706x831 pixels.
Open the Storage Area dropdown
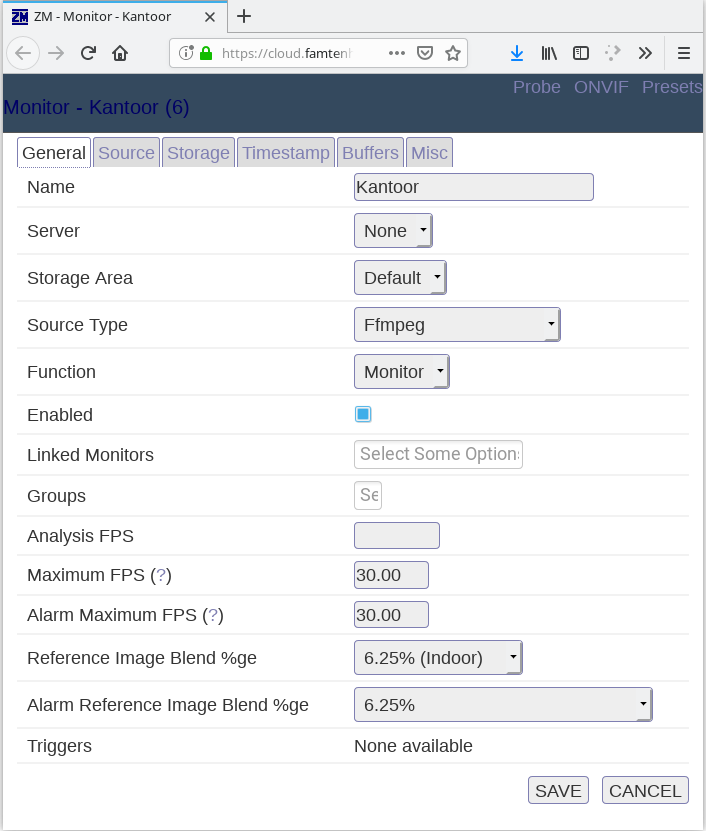tap(400, 278)
